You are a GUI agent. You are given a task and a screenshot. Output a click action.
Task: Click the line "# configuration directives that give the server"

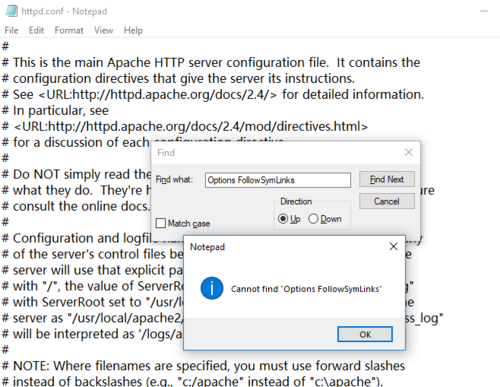point(178,79)
